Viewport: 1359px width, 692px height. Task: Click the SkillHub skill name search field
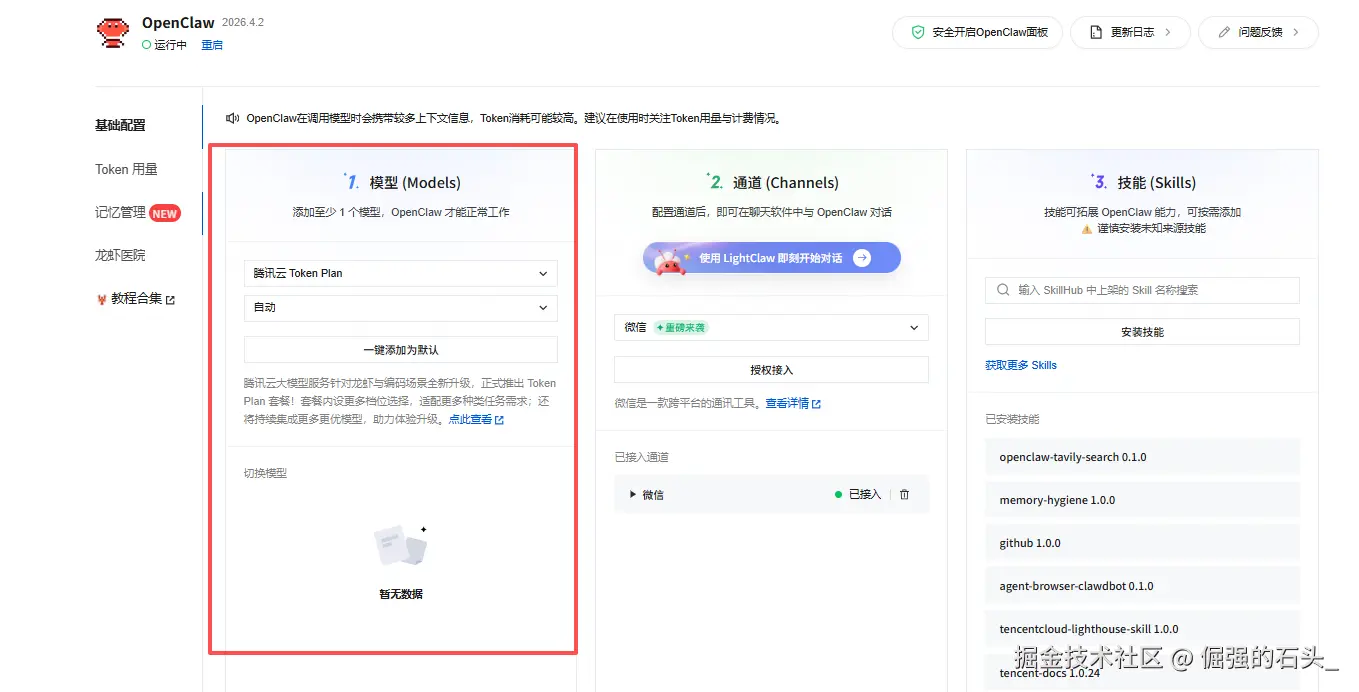tap(1142, 290)
